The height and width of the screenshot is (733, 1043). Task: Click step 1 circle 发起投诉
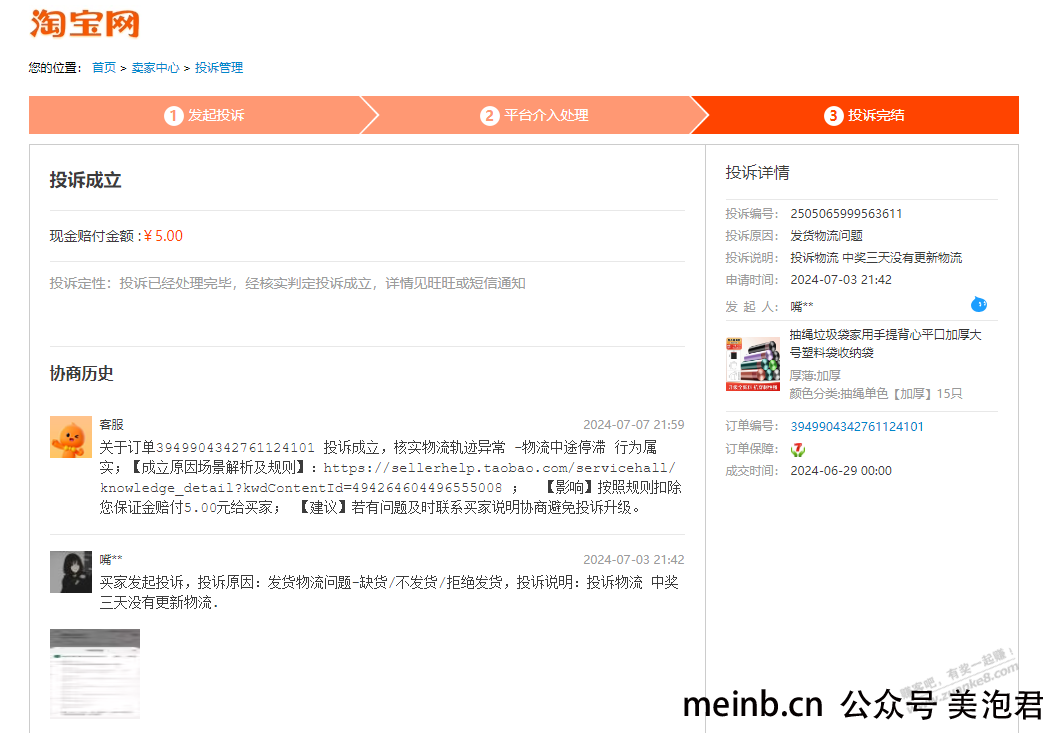coord(174,116)
